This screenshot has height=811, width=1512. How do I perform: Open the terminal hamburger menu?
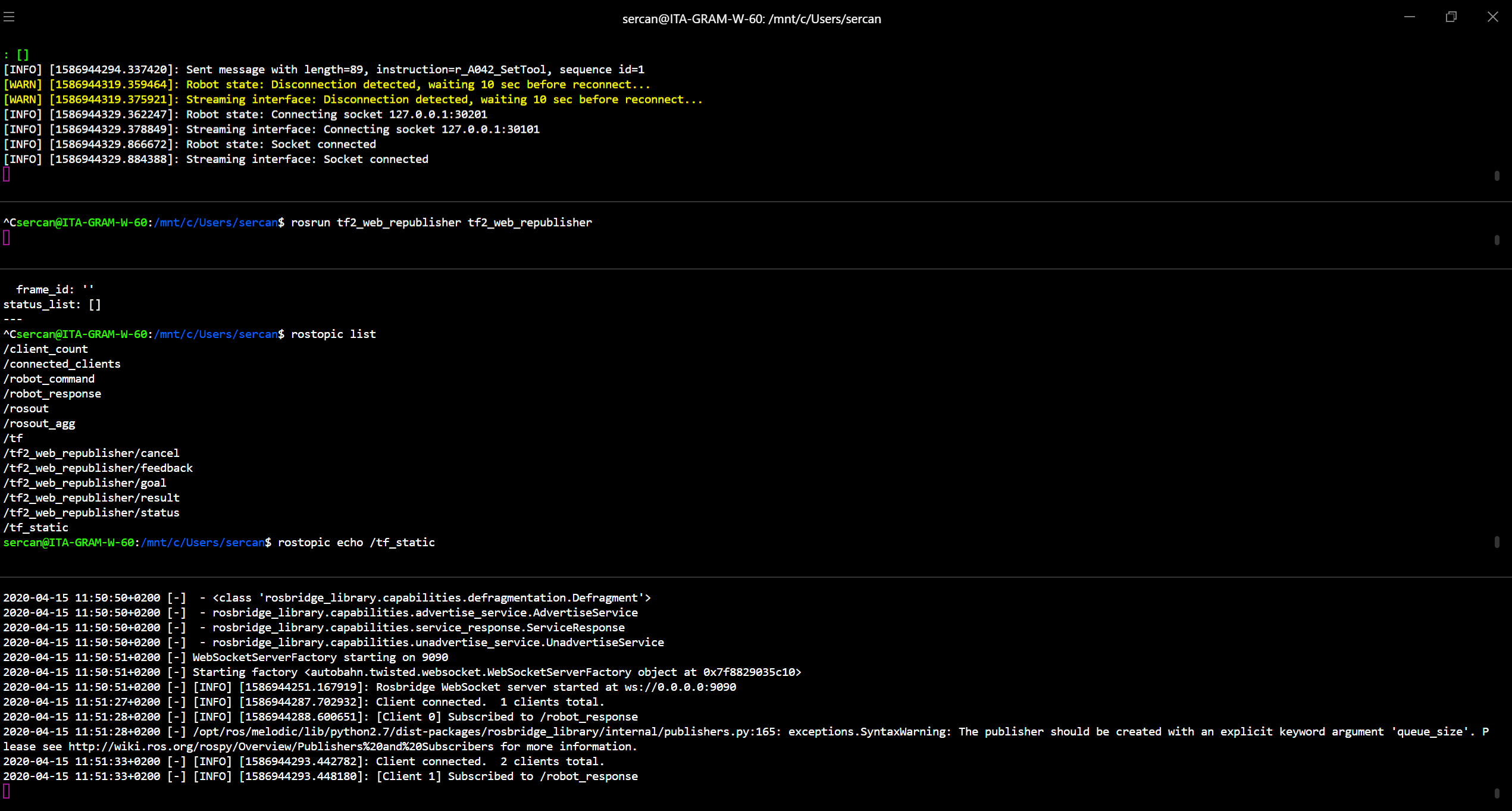click(x=9, y=17)
